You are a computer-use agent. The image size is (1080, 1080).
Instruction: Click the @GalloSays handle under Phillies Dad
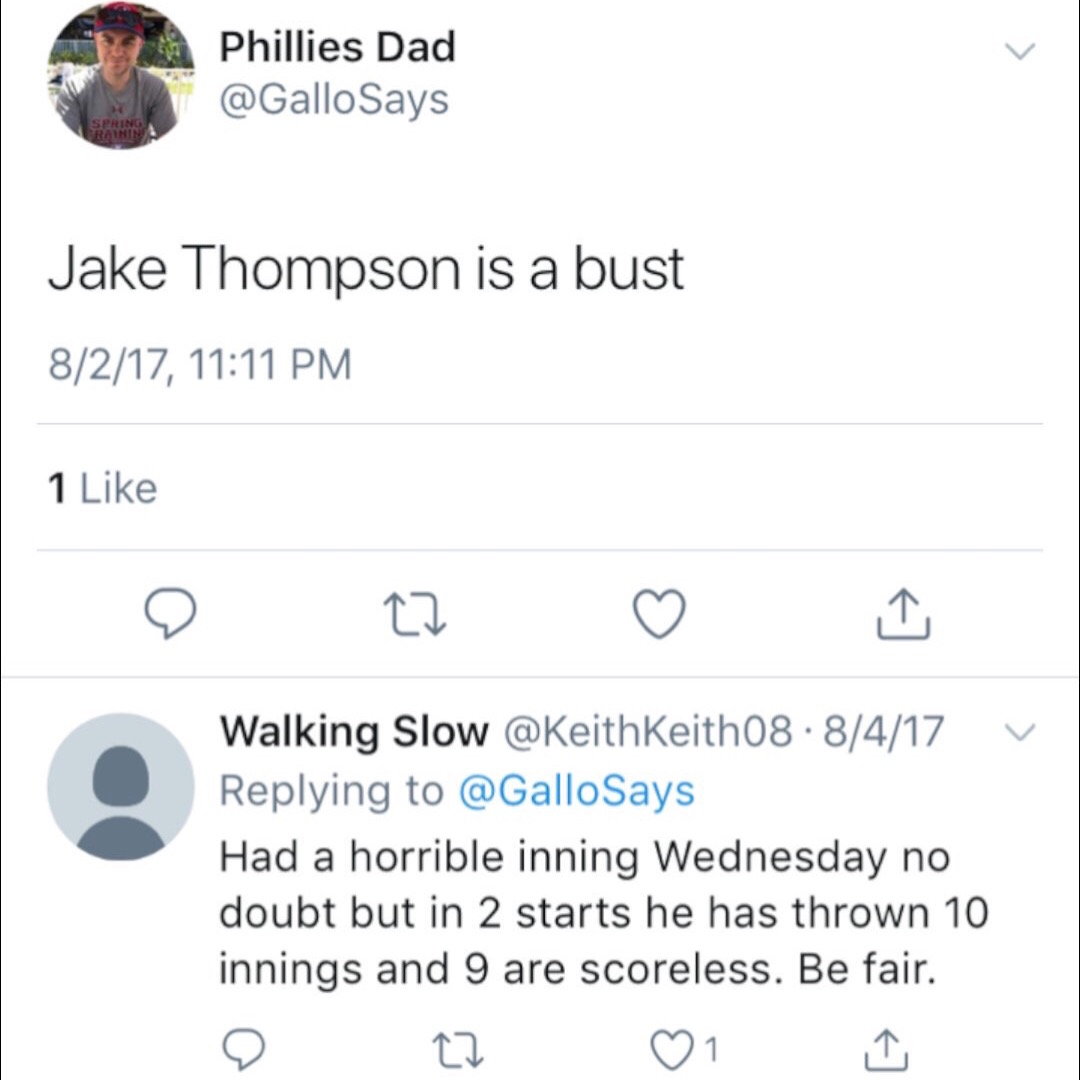334,99
